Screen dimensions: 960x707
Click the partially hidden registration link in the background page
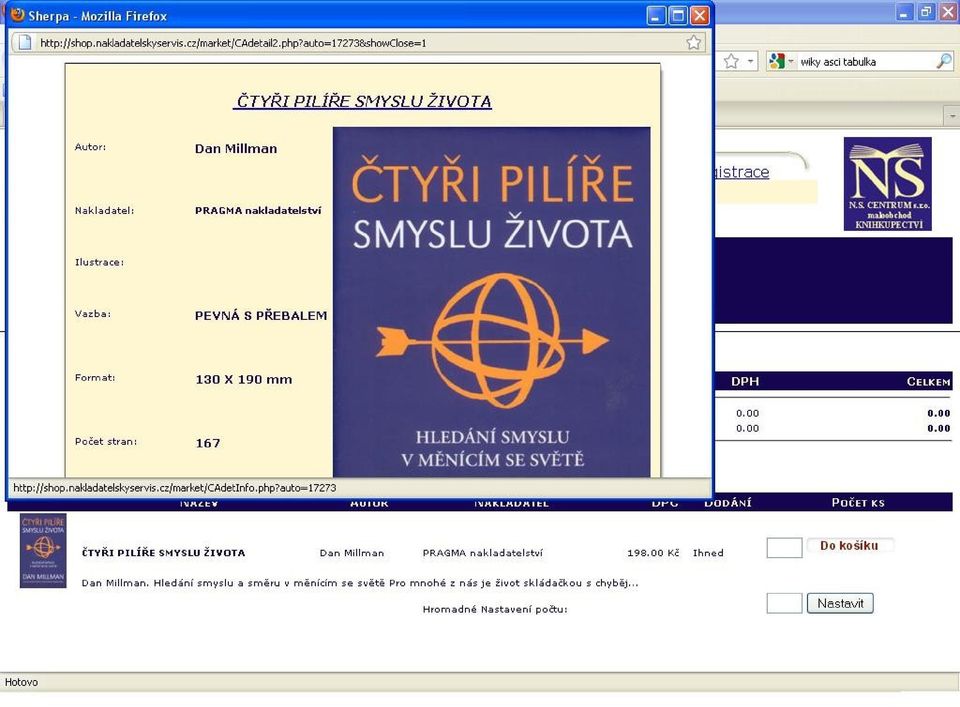click(x=742, y=172)
